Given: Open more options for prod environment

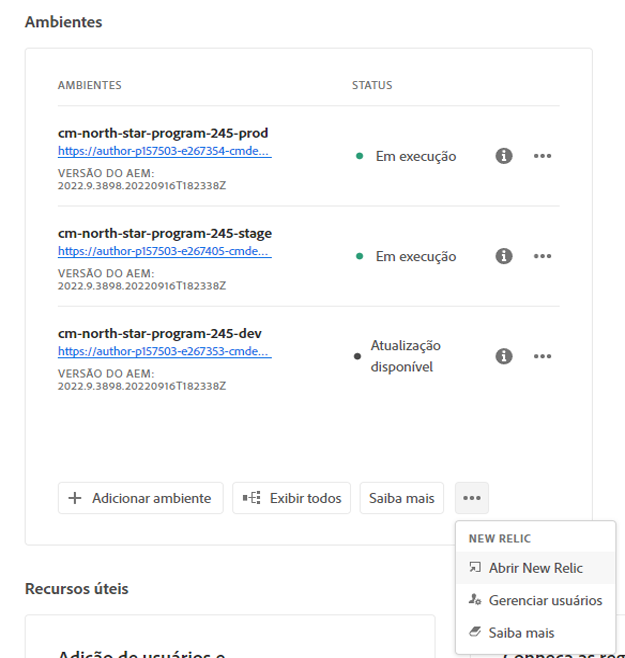Looking at the screenshot, I should [x=542, y=156].
